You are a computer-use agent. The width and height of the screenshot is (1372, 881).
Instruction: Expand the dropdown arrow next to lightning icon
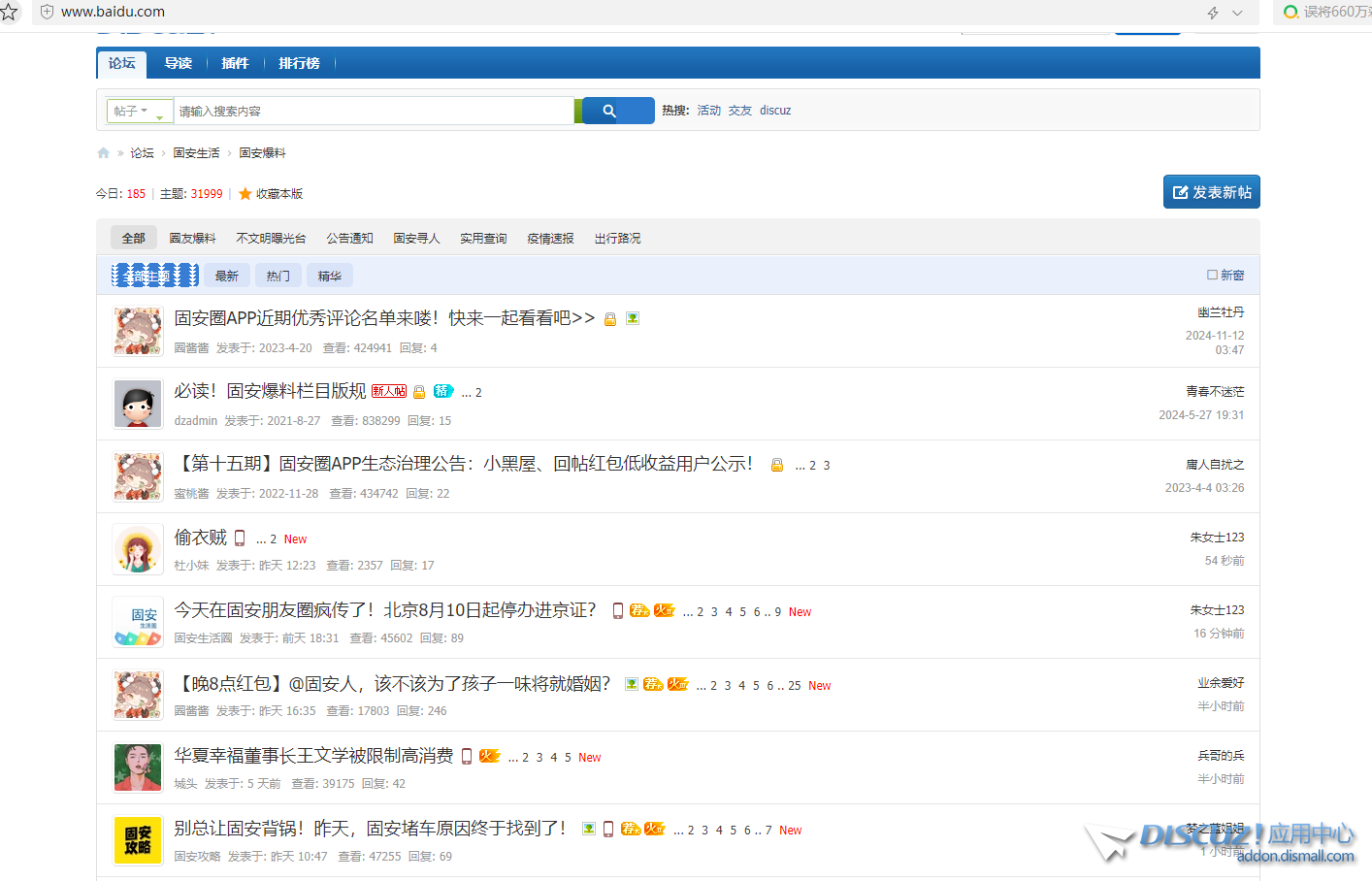[x=1237, y=13]
